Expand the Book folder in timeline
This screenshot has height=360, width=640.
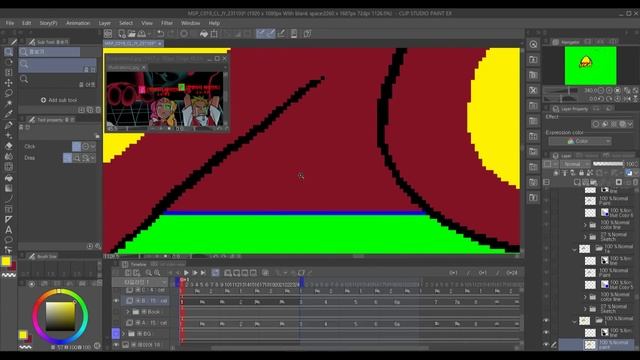(x=128, y=312)
